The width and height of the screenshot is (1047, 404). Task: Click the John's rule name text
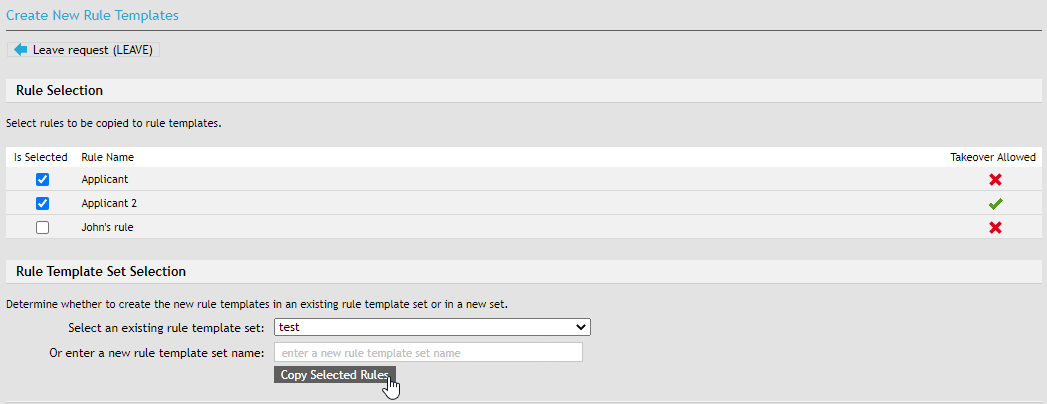pos(107,228)
